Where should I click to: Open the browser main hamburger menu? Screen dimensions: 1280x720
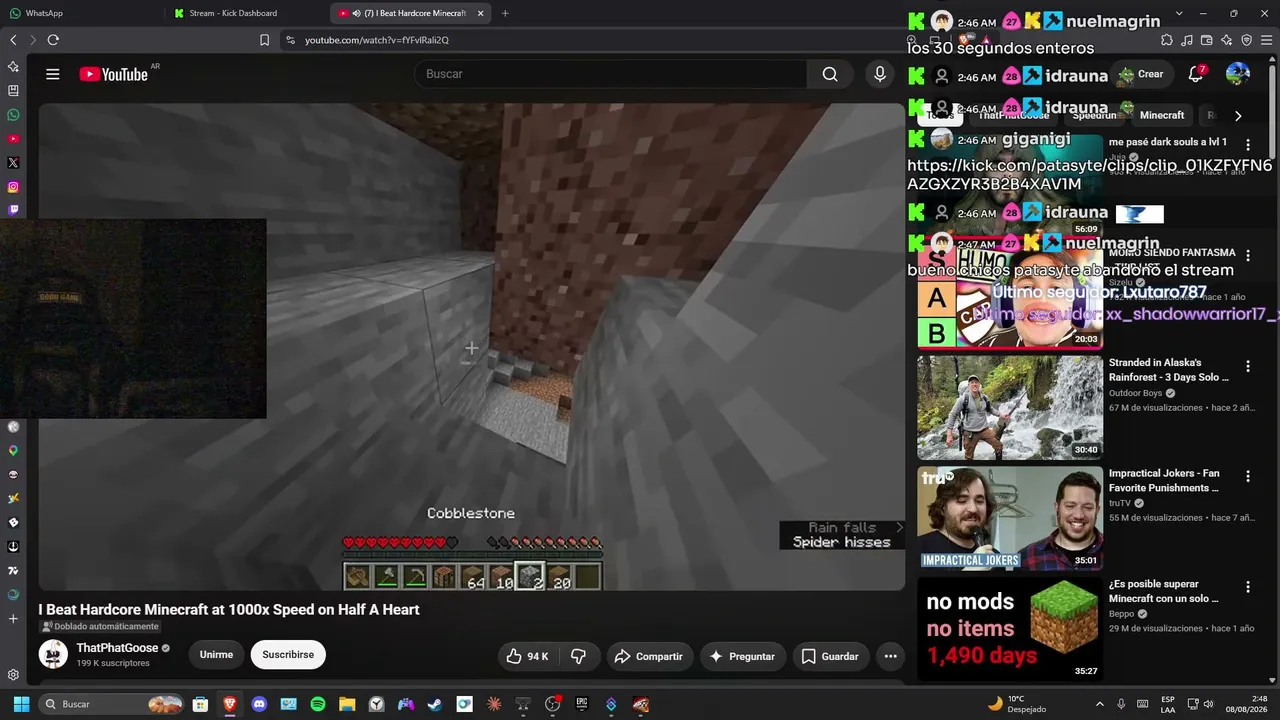pos(1267,40)
